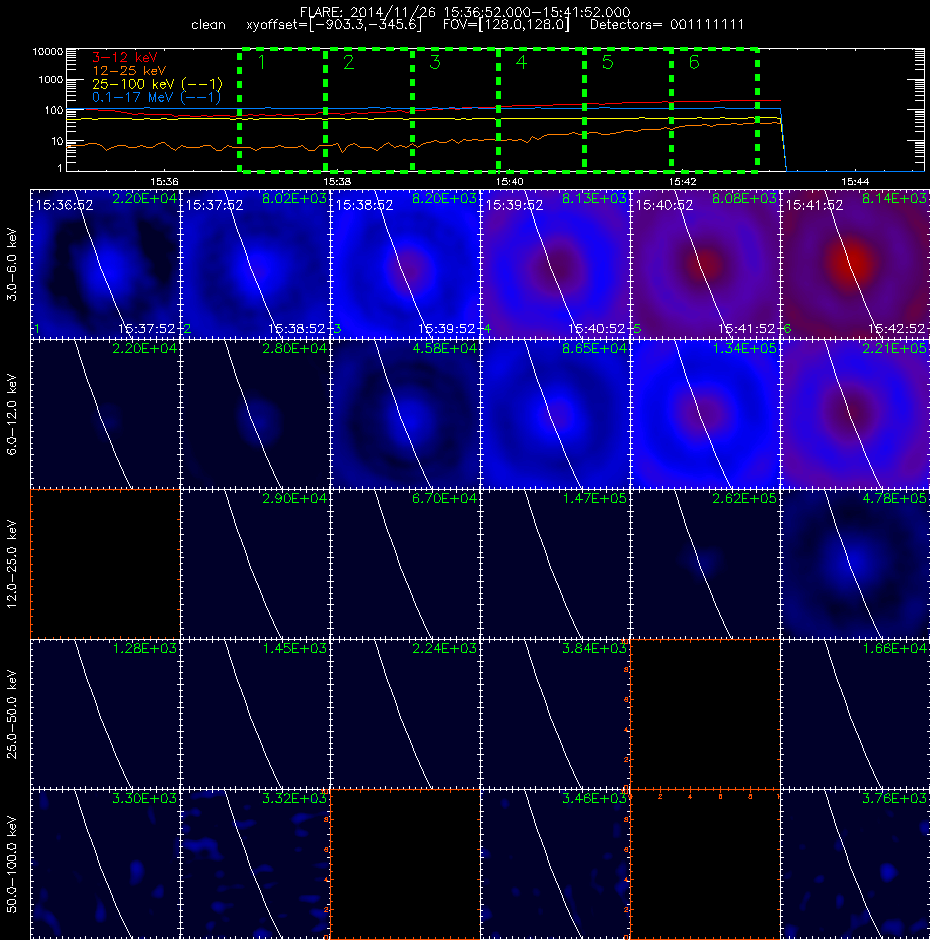Click the Detectors= 001111111 header text
The height and width of the screenshot is (940, 930).
(667, 25)
